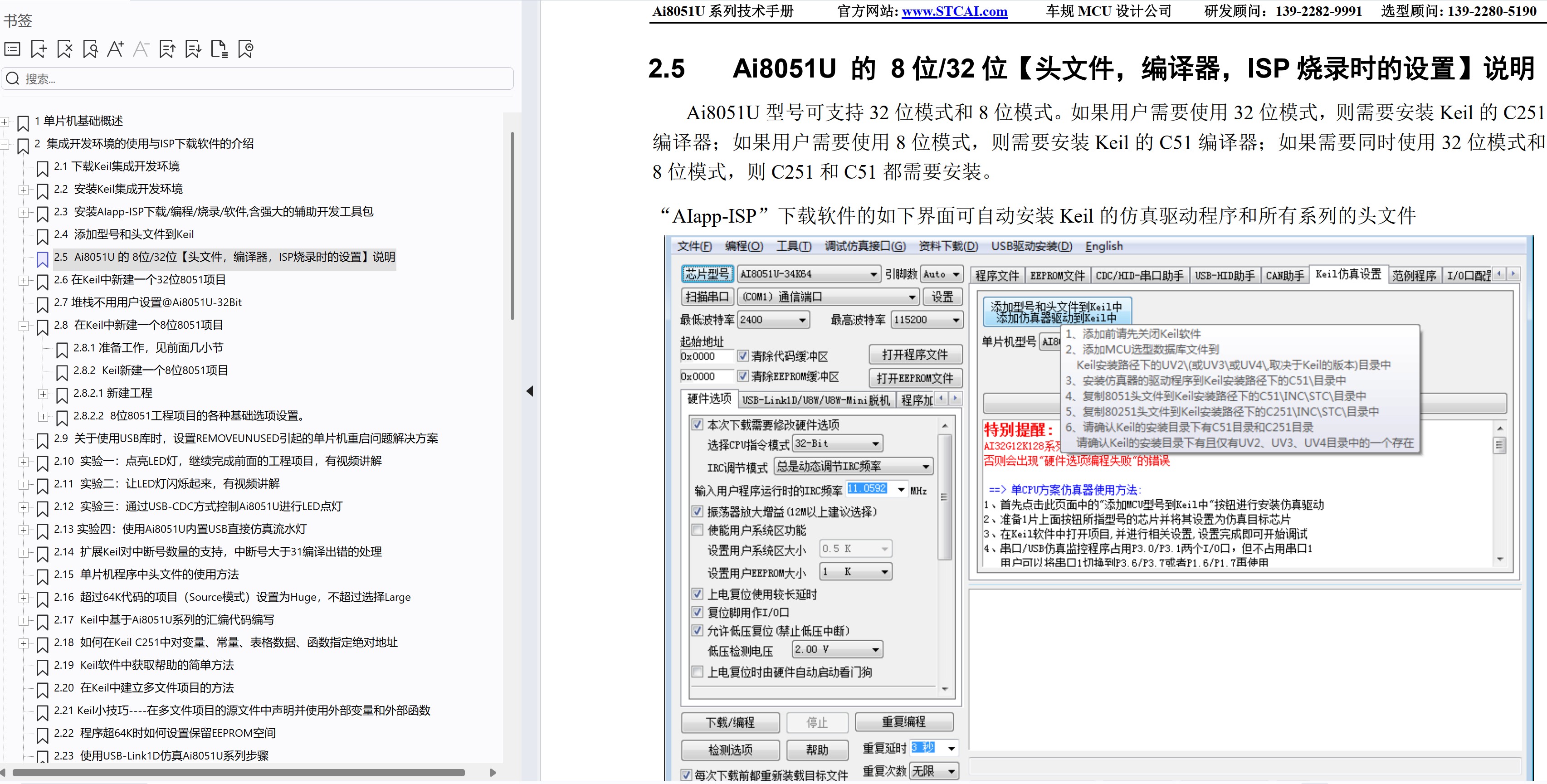Screen dimensions: 1547x784
Task: Enable 上电复位时由硬件自动启动看门狗 checkbox
Action: tap(697, 672)
